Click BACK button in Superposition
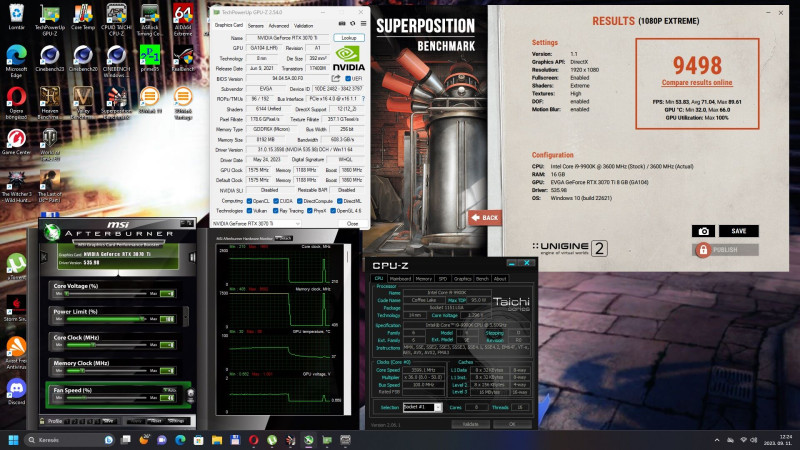The image size is (800, 450). point(485,218)
